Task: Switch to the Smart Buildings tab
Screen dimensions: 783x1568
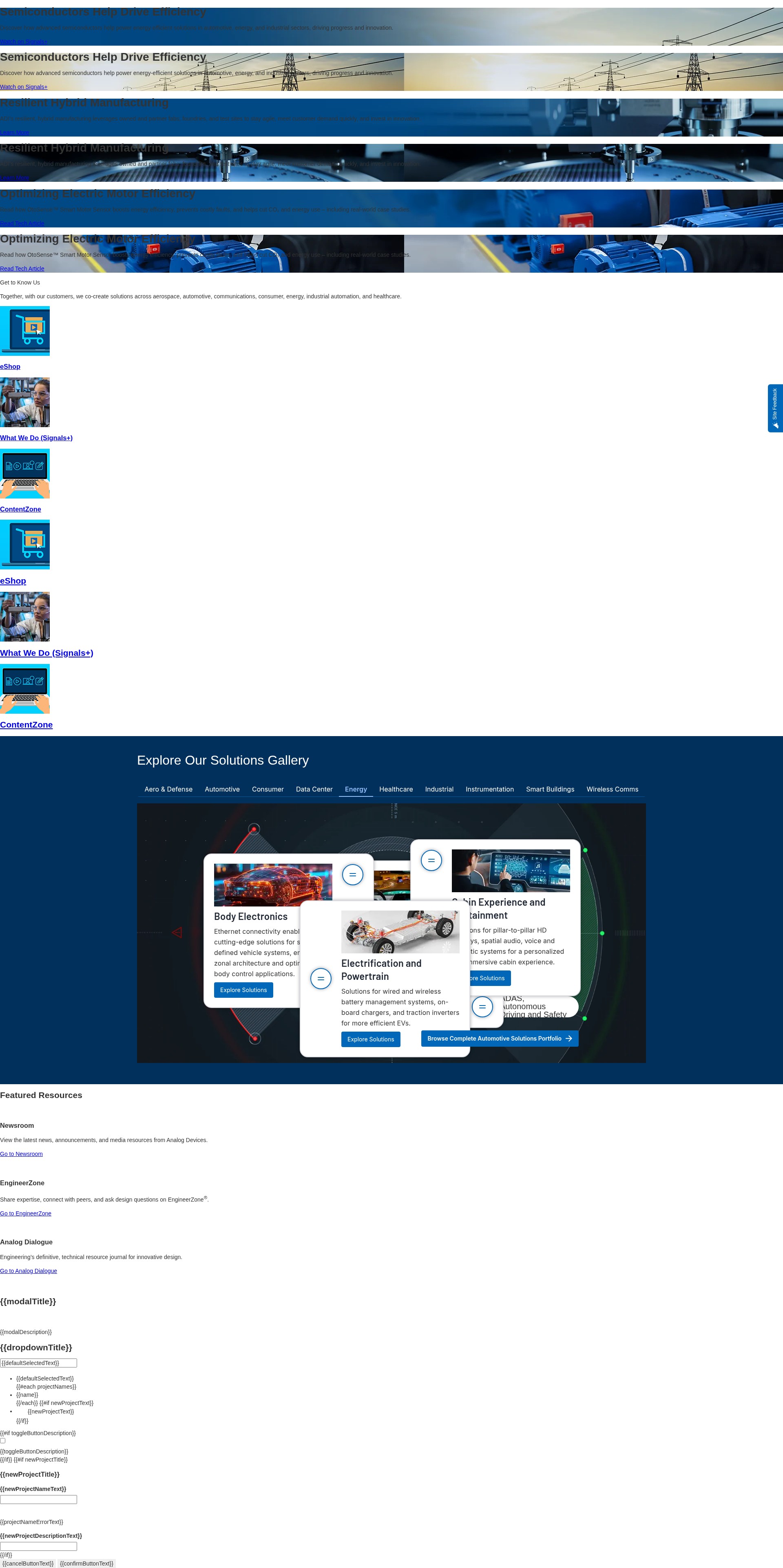Action: point(550,789)
